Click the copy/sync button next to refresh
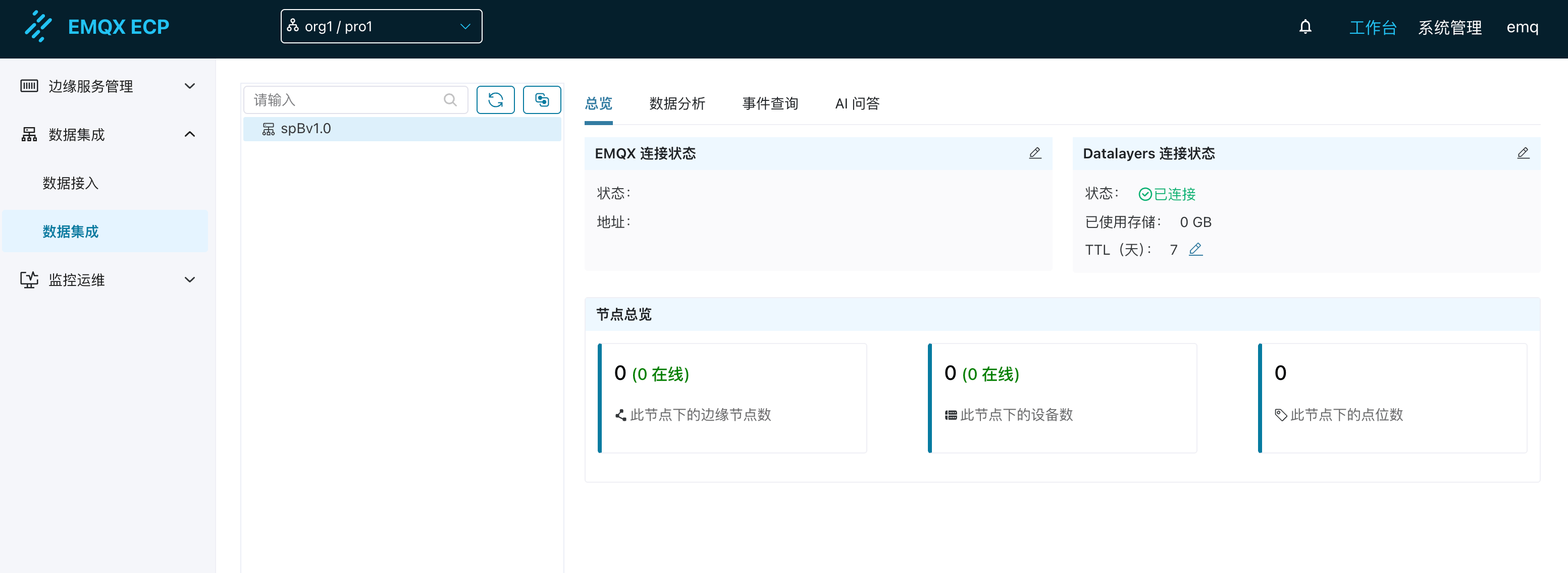 coord(541,100)
